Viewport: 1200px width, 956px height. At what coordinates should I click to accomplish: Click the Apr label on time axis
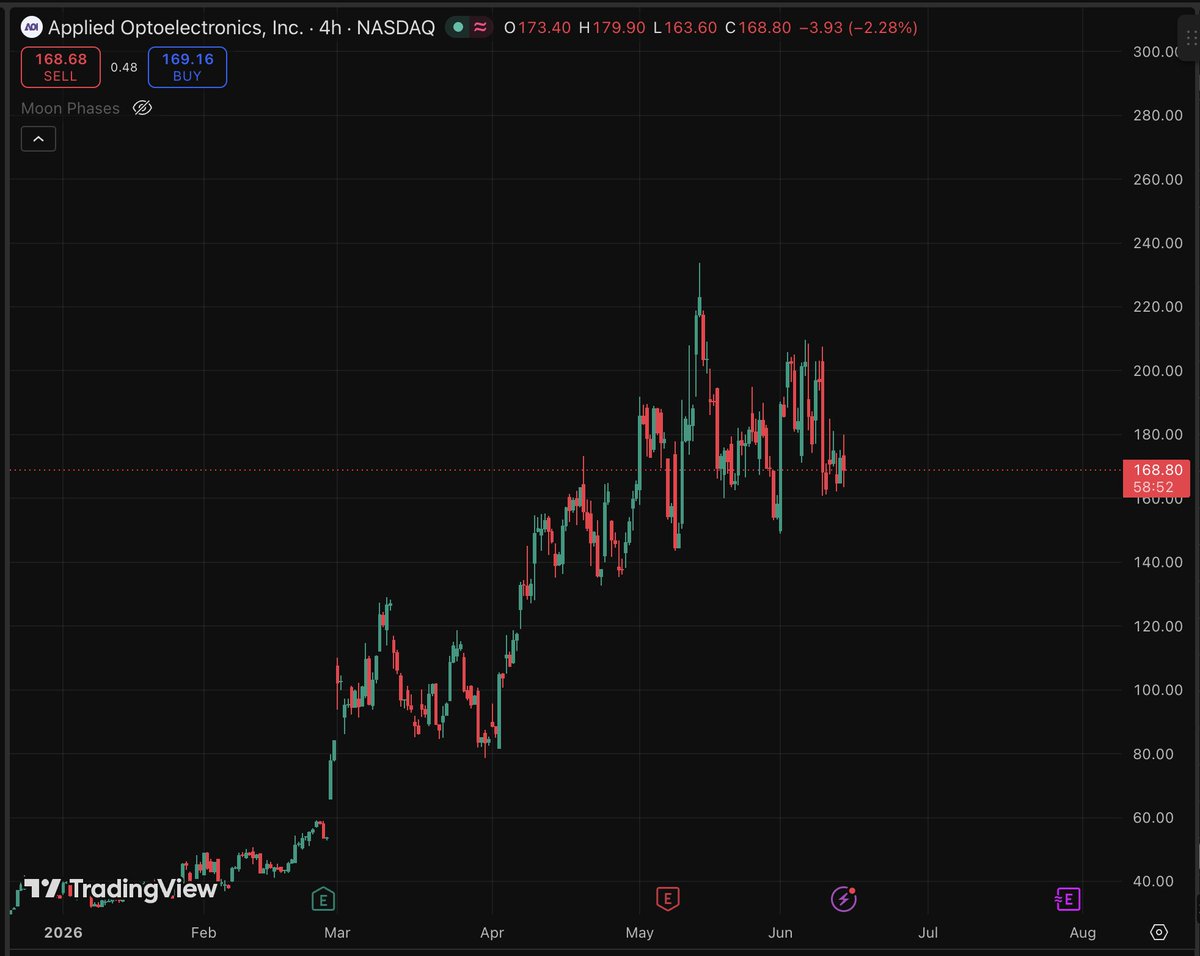(491, 933)
